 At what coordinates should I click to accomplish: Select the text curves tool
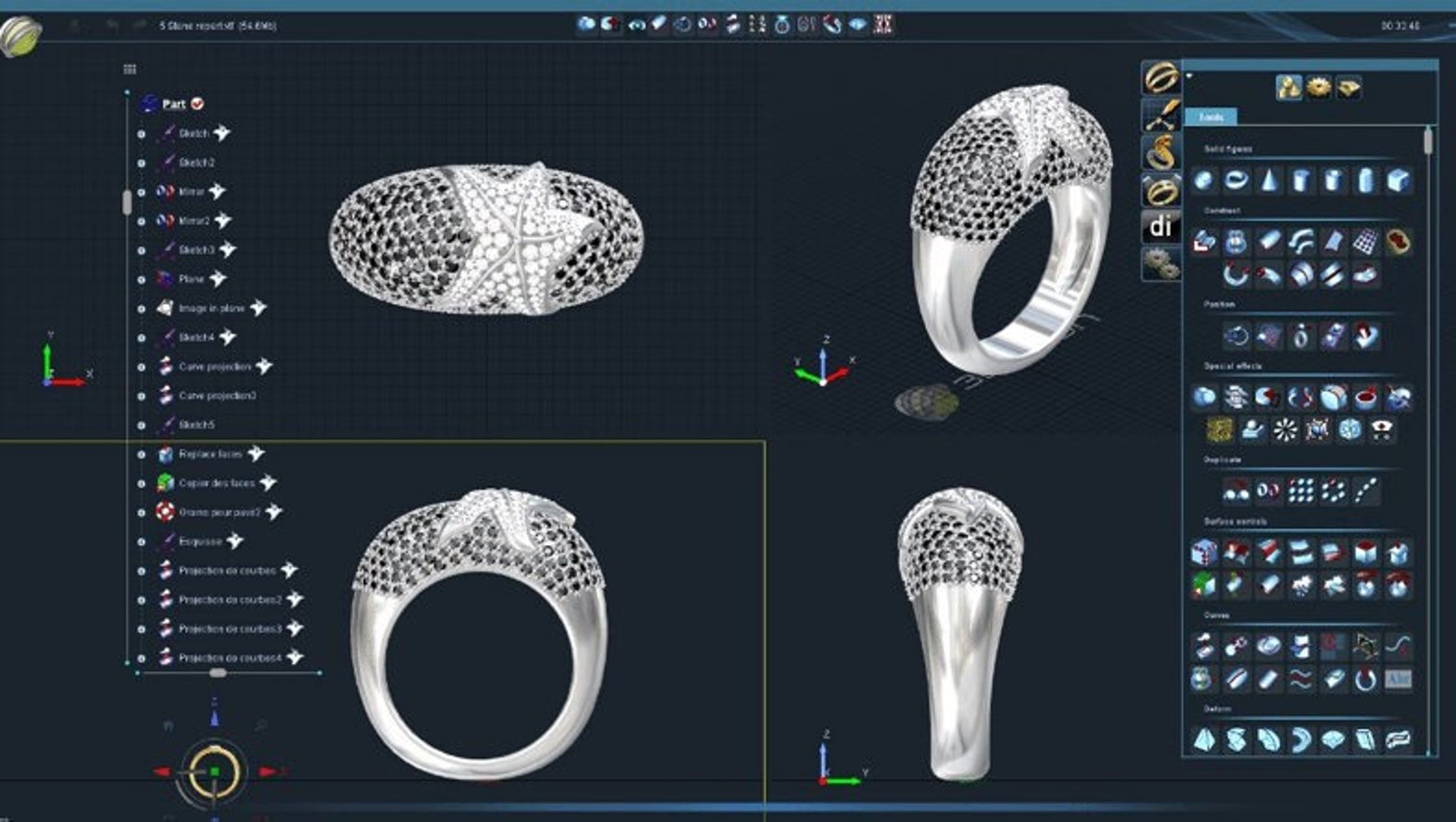pyautogui.click(x=1398, y=679)
